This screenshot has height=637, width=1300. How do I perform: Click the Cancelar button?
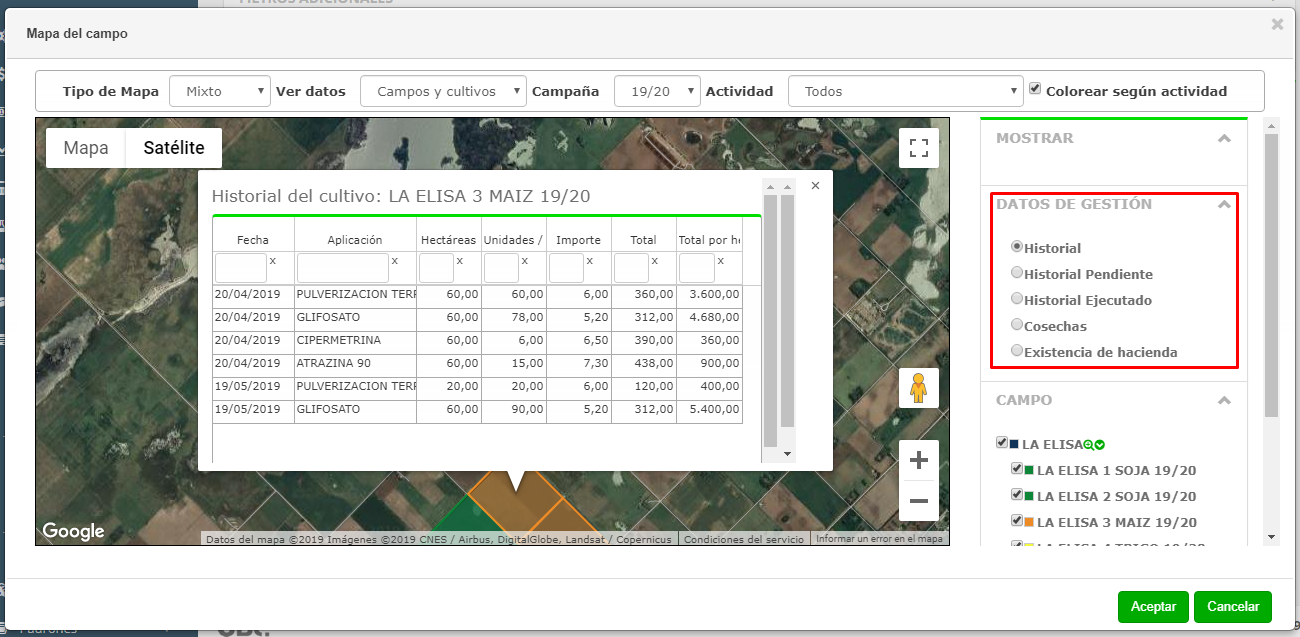click(x=1233, y=607)
